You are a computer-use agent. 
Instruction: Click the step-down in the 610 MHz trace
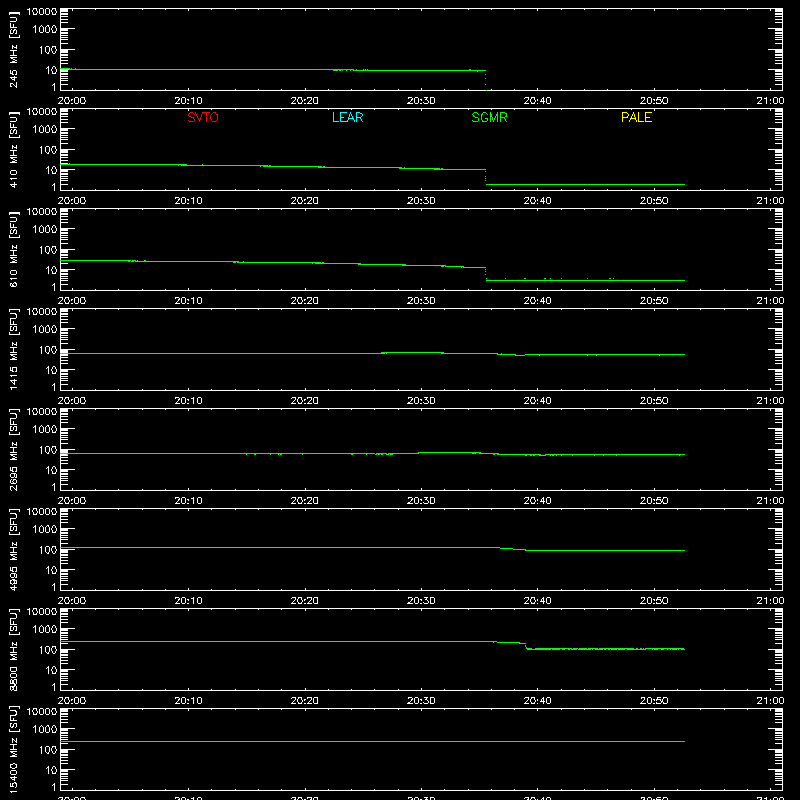pos(485,273)
